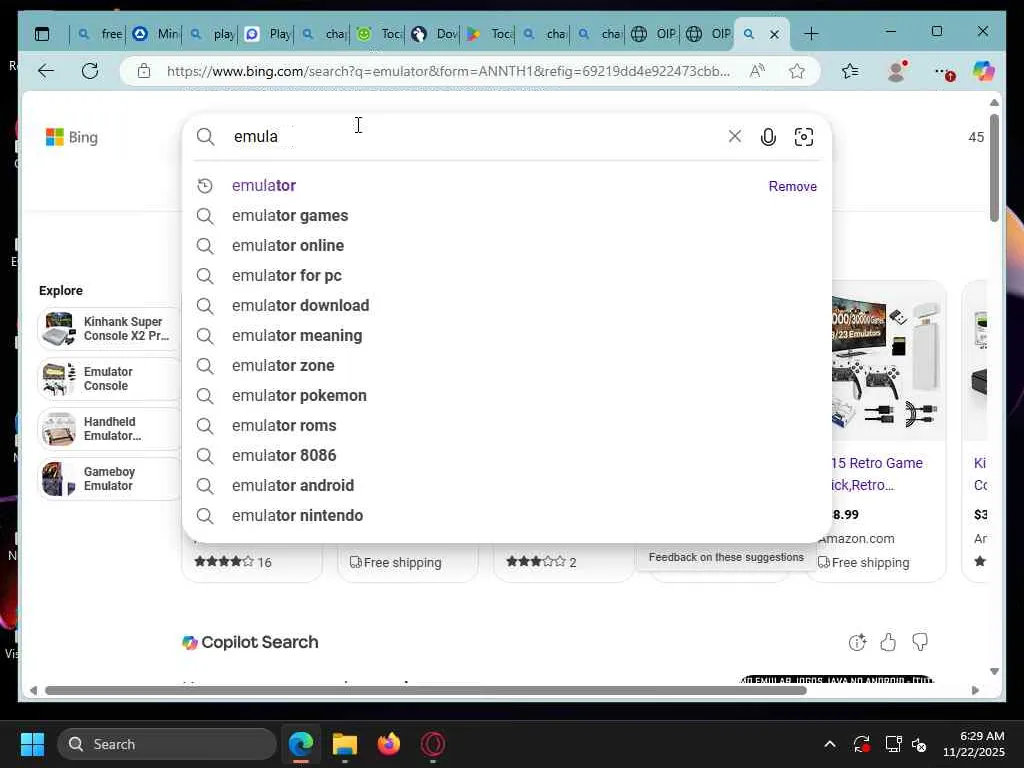Select suggestion 'emulator pokemon'
This screenshot has height=768, width=1024.
506,396
